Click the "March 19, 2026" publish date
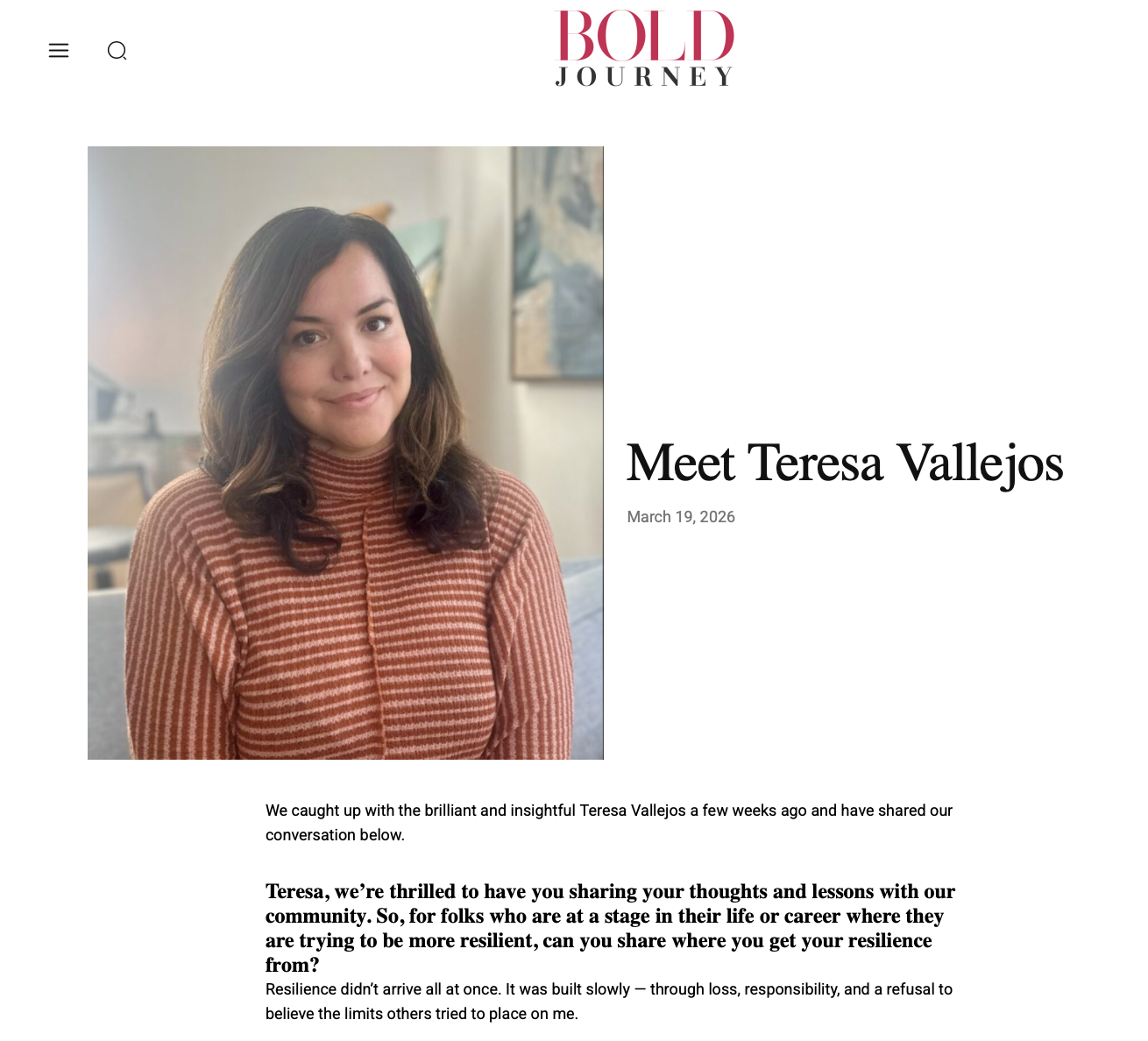The image size is (1148, 1041). 681,517
